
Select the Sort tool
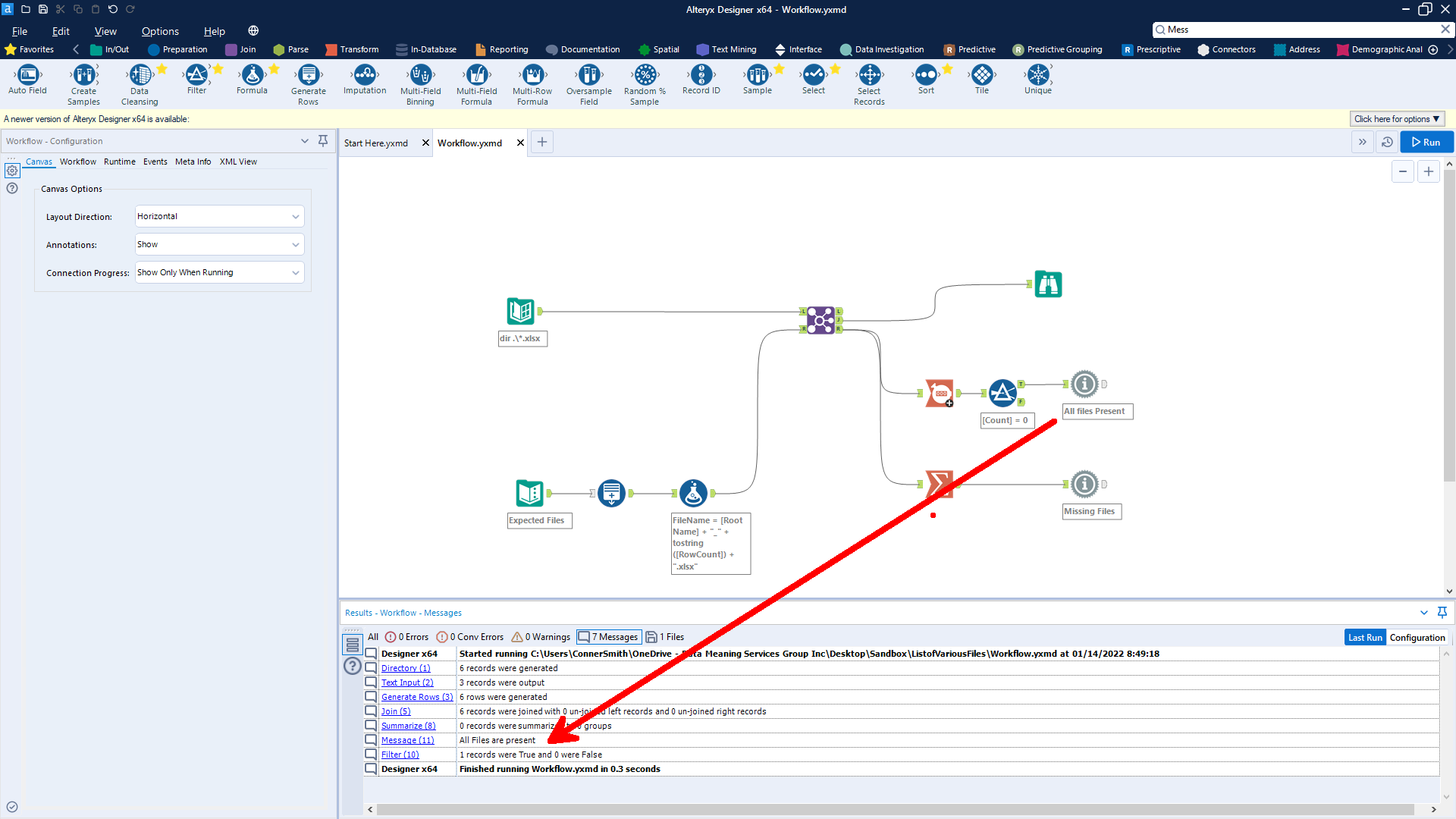tap(926, 77)
